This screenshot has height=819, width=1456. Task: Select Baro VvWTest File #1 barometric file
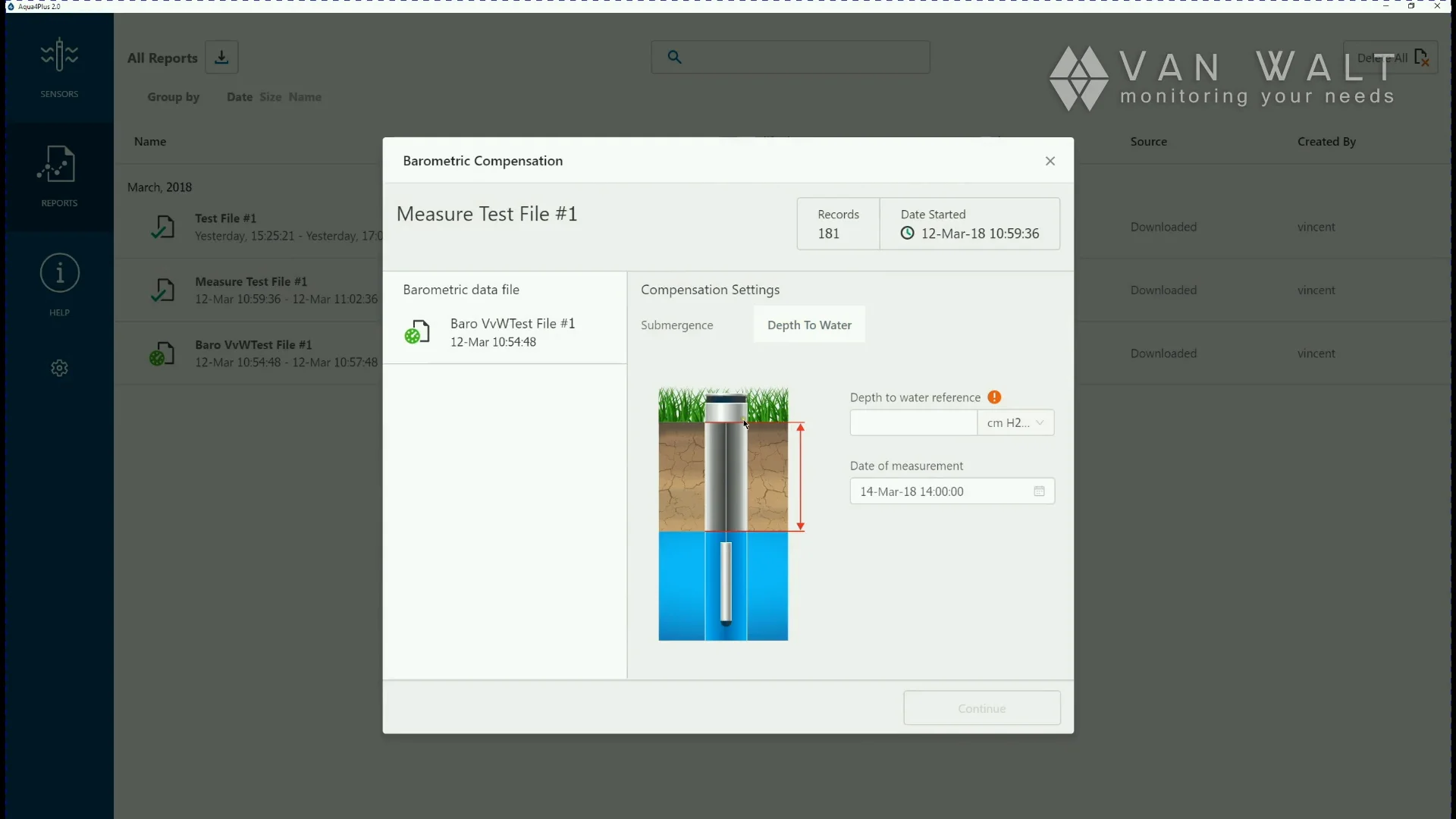click(512, 332)
